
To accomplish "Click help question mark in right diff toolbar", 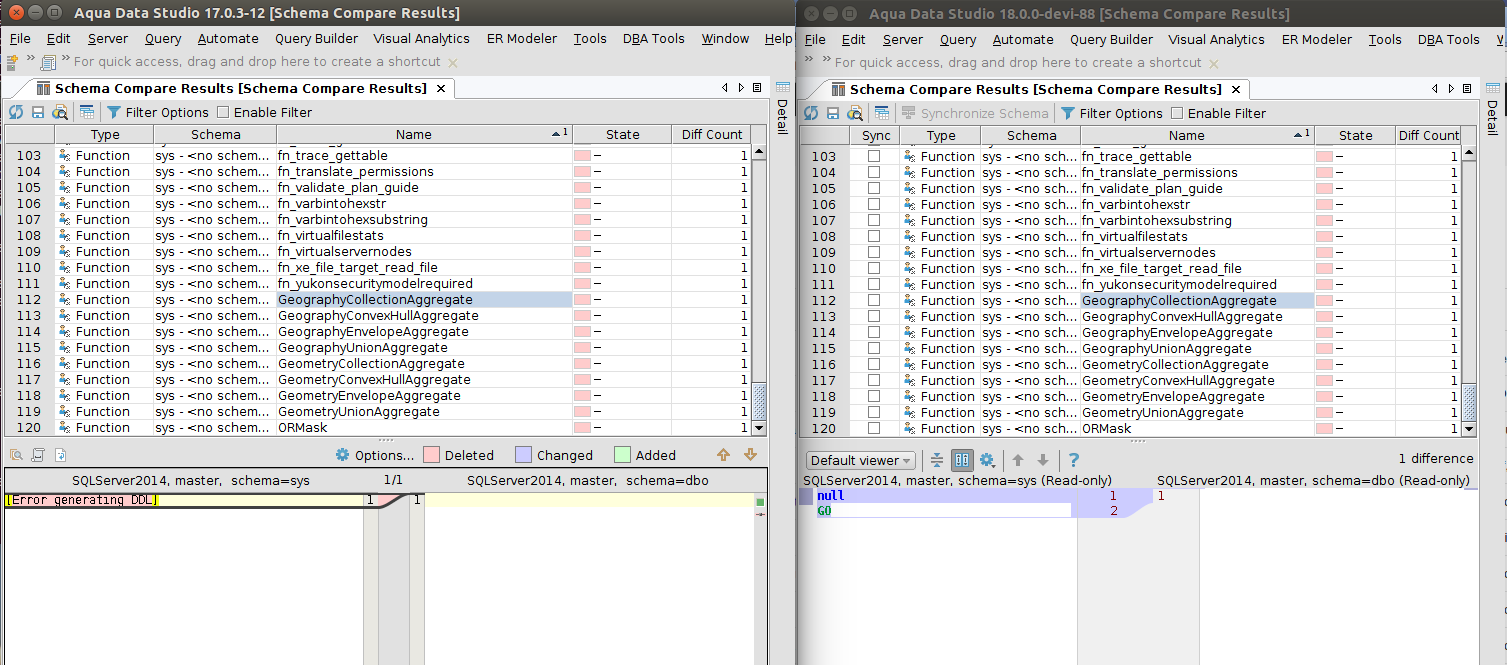I will 1074,460.
